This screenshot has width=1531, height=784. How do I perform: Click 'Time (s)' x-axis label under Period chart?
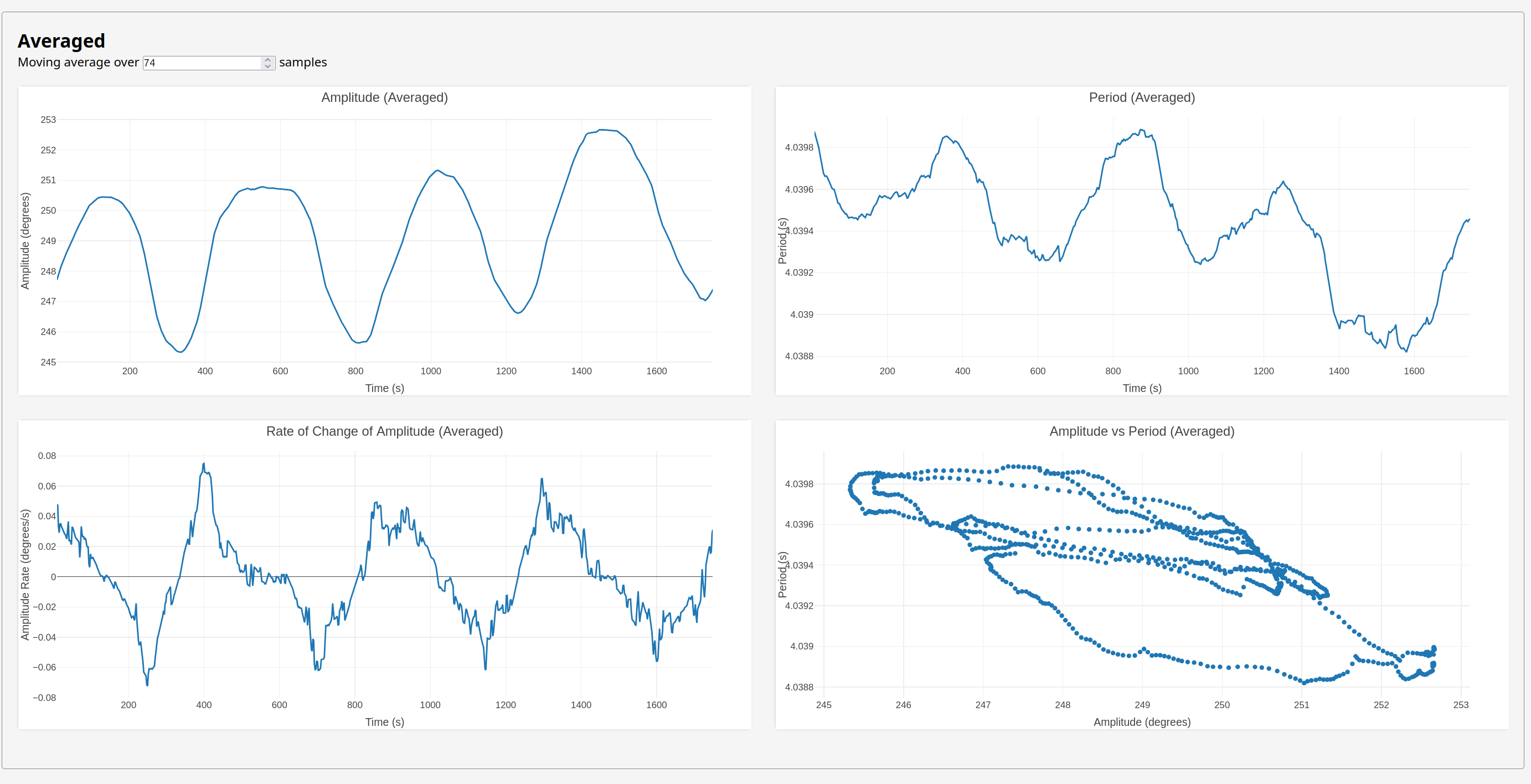1141,388
